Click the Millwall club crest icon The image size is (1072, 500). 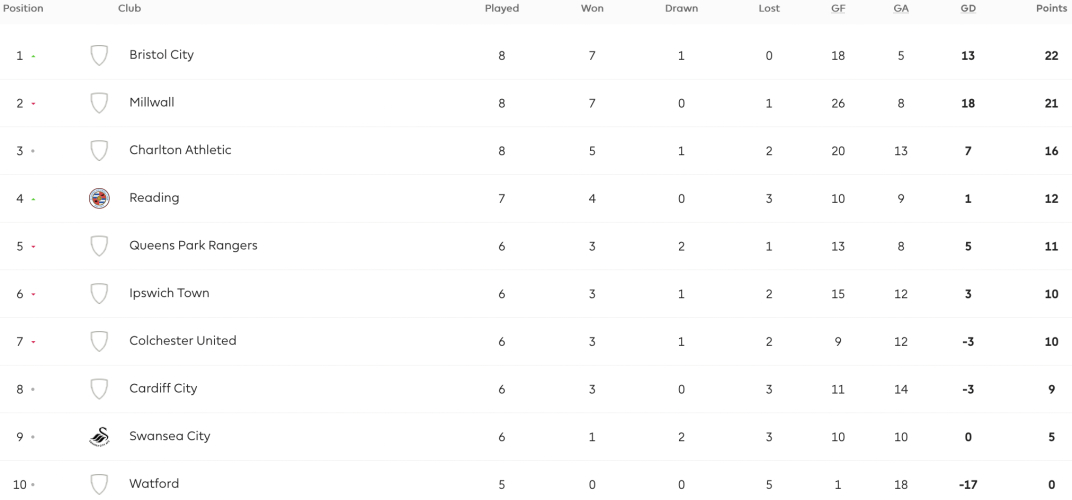coord(99,103)
